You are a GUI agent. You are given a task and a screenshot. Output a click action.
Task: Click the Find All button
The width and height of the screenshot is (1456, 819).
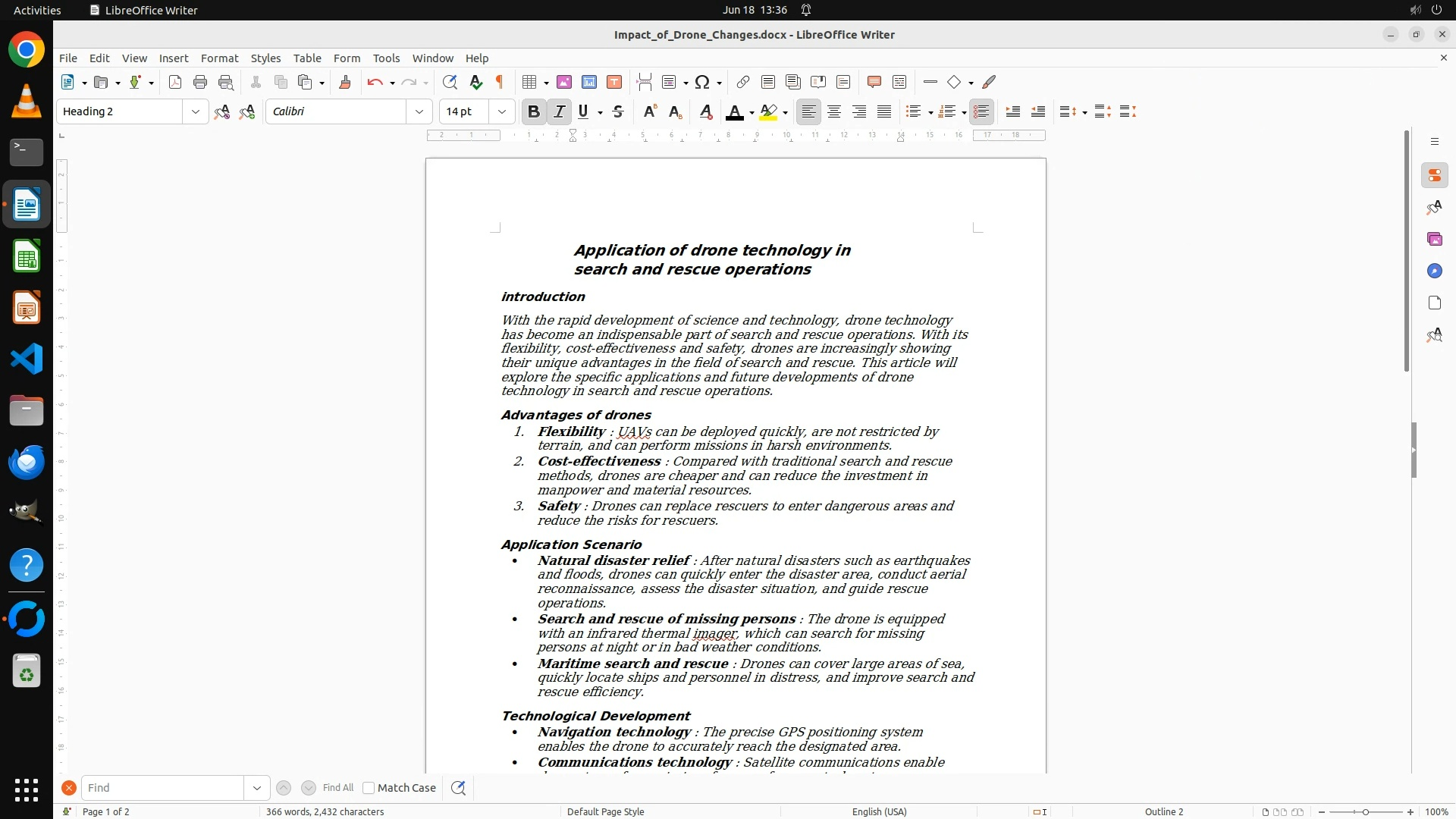[337, 788]
